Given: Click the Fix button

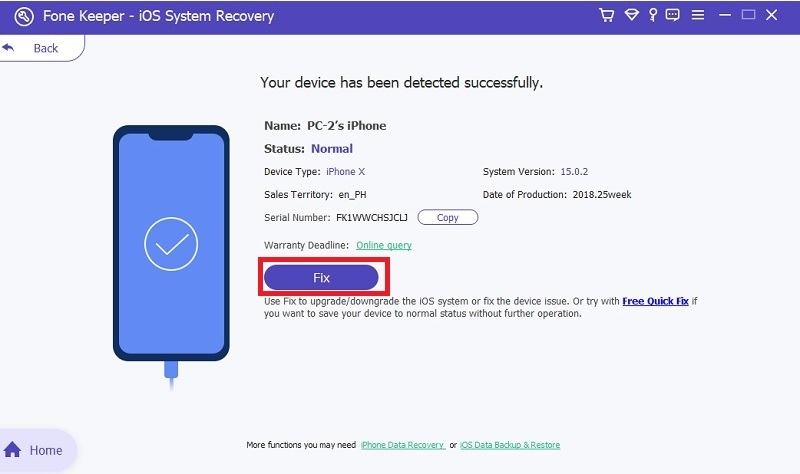Looking at the screenshot, I should point(321,278).
